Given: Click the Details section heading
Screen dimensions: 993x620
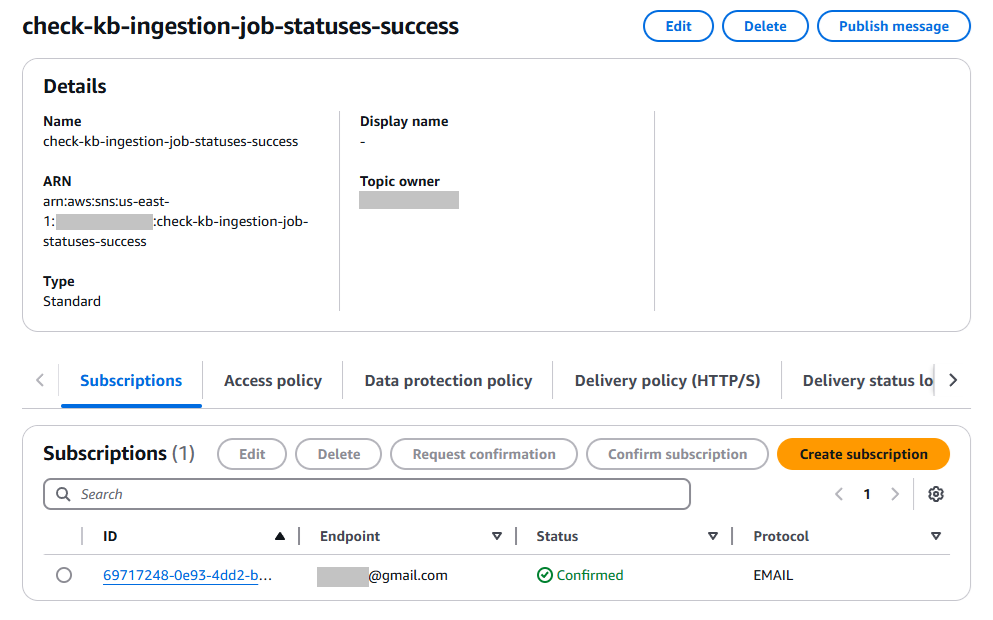Looking at the screenshot, I should pos(75,86).
